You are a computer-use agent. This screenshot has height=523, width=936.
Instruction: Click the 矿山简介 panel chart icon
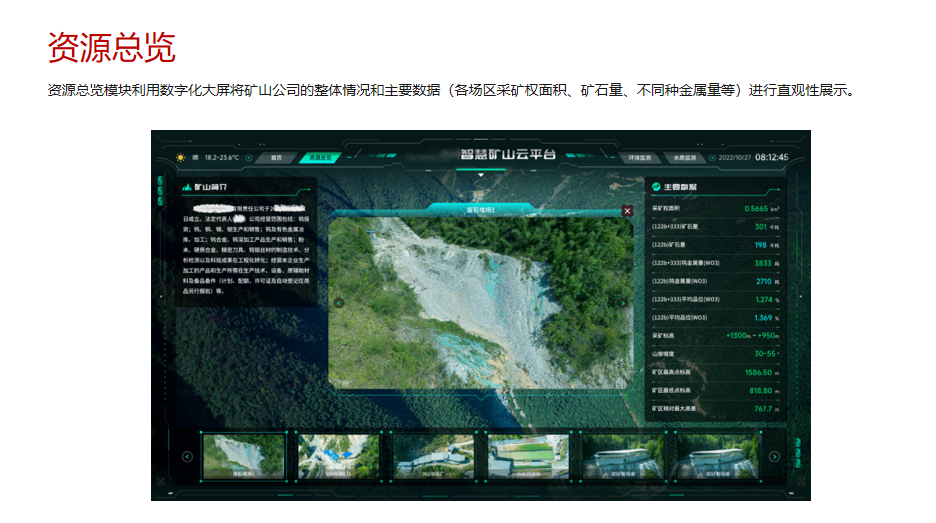[x=186, y=187]
